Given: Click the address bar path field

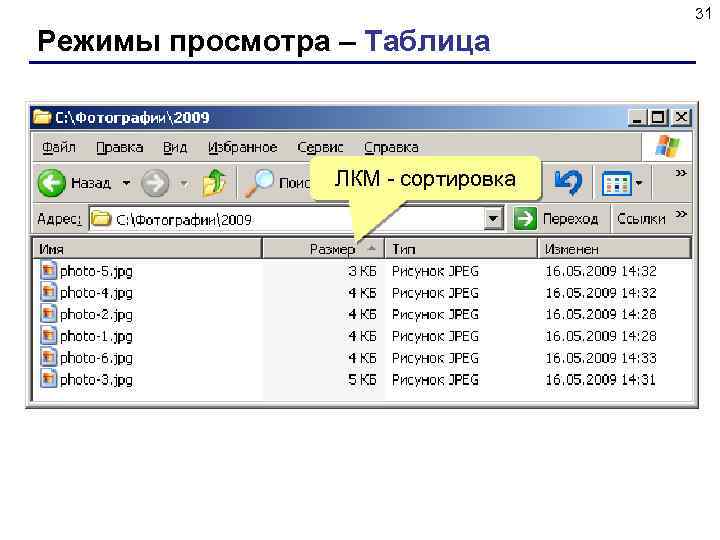Looking at the screenshot, I should point(287,219).
